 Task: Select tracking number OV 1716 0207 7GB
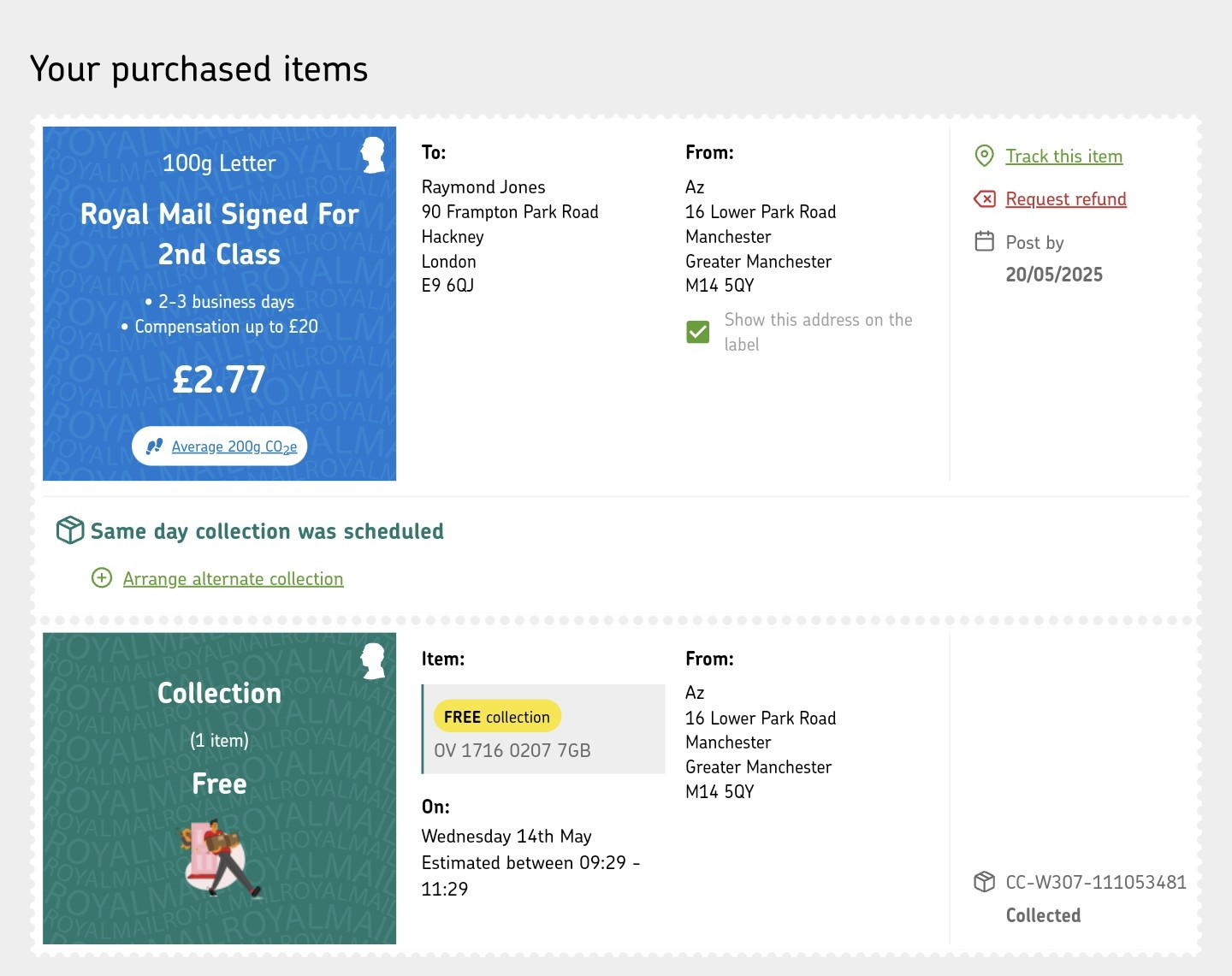tap(512, 751)
